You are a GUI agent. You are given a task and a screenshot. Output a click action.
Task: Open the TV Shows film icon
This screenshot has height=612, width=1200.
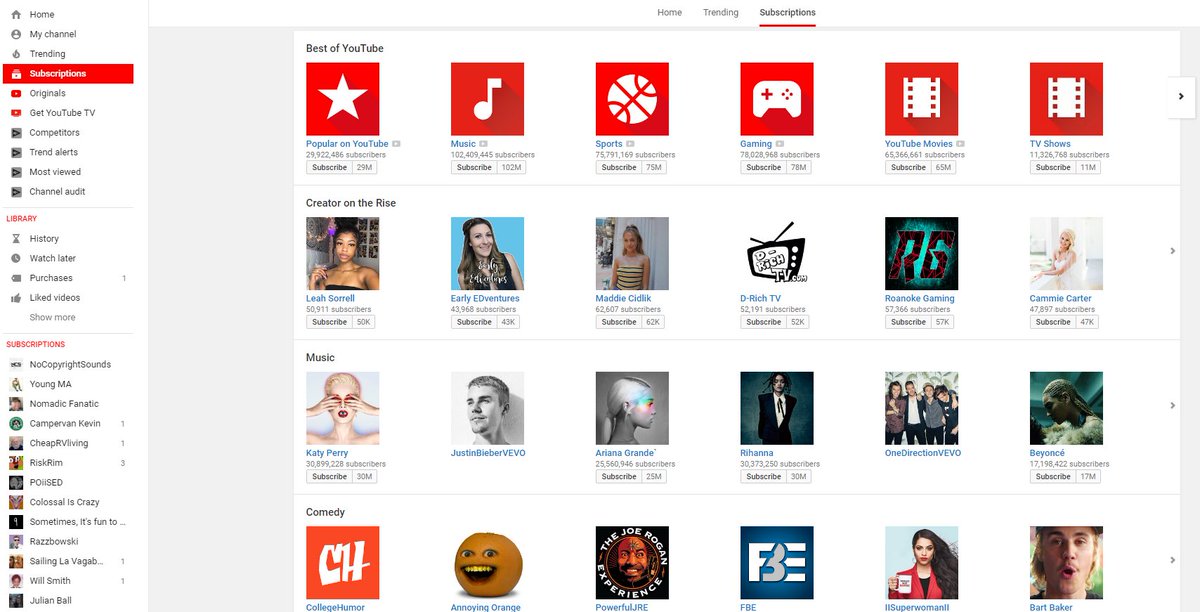[1067, 99]
